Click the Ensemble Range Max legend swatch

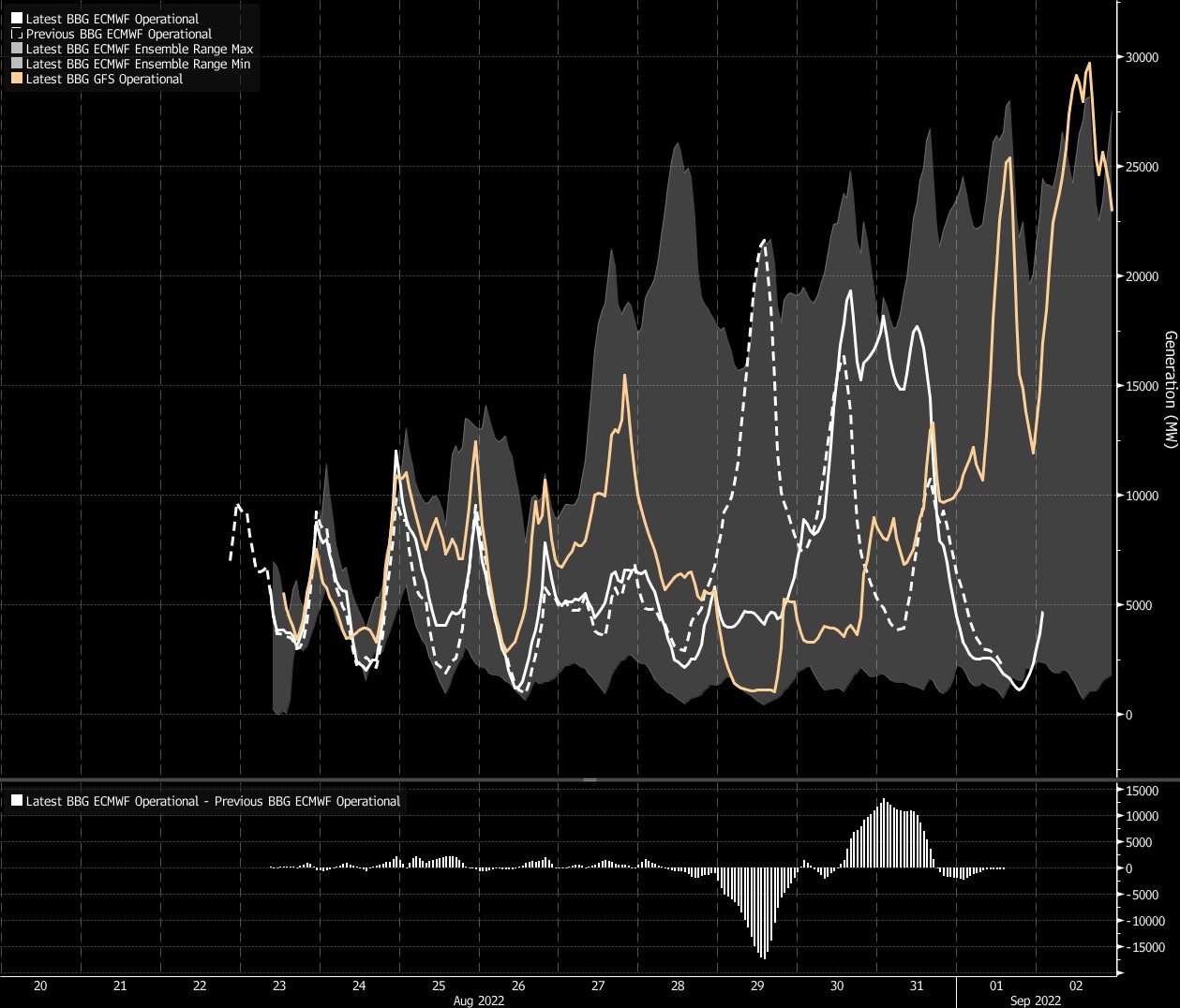click(x=17, y=49)
